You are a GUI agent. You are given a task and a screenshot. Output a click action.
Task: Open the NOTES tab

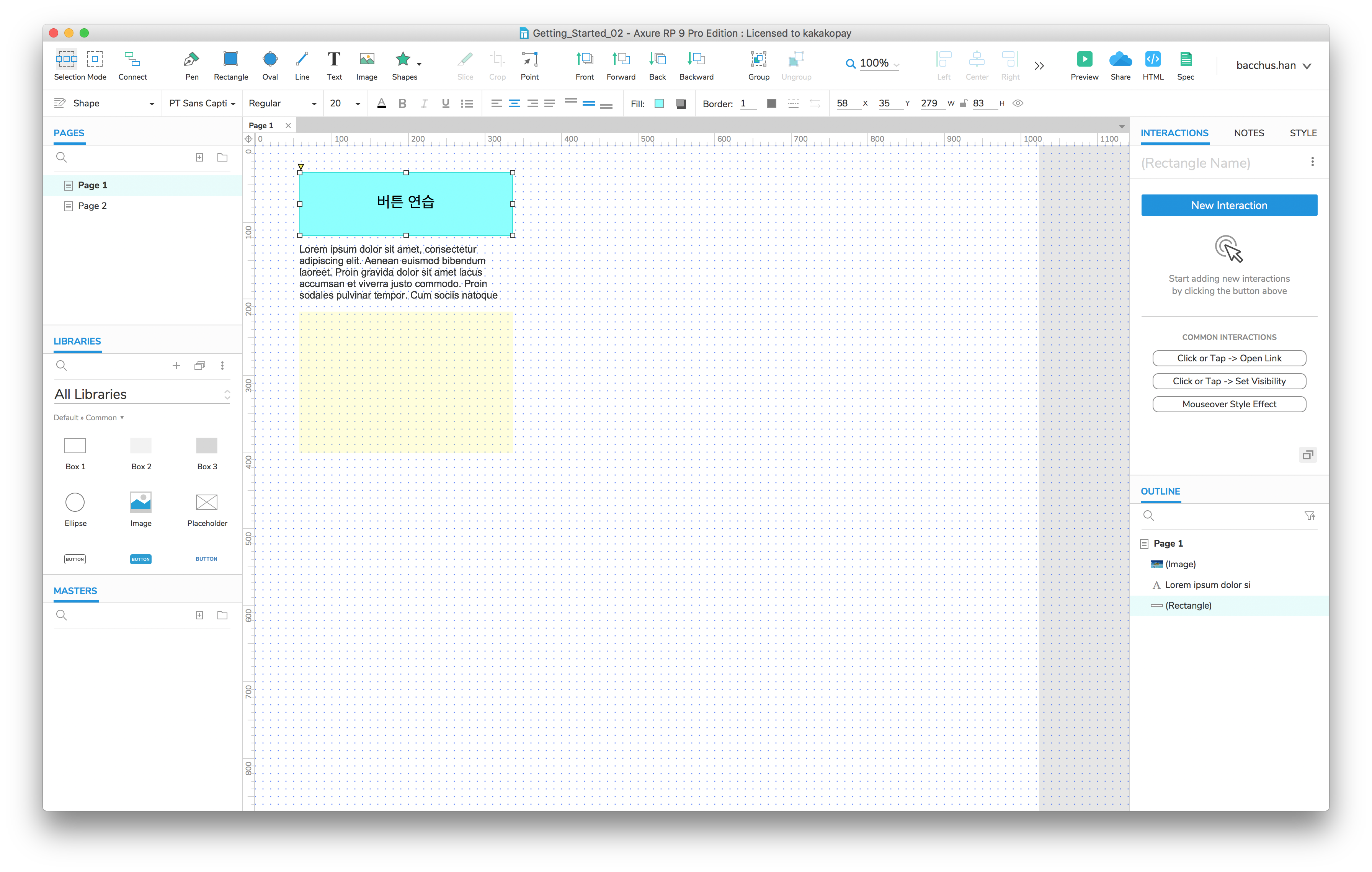(x=1248, y=133)
